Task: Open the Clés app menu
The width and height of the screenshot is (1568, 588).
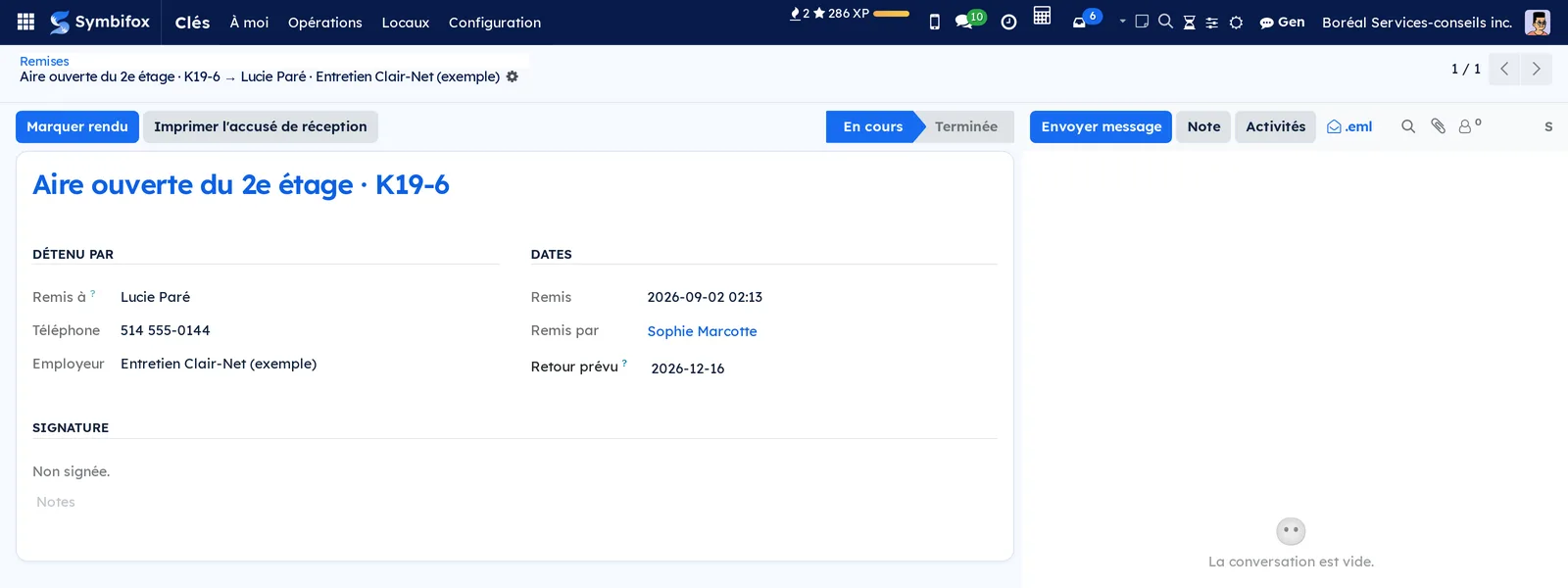Action: 192,23
